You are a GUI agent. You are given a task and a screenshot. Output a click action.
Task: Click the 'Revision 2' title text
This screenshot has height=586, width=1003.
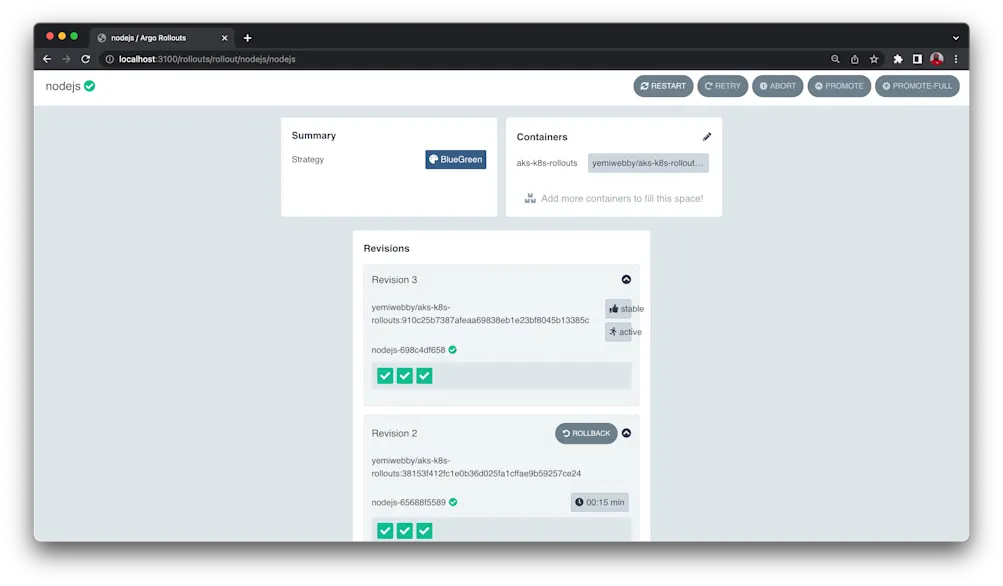[394, 433]
